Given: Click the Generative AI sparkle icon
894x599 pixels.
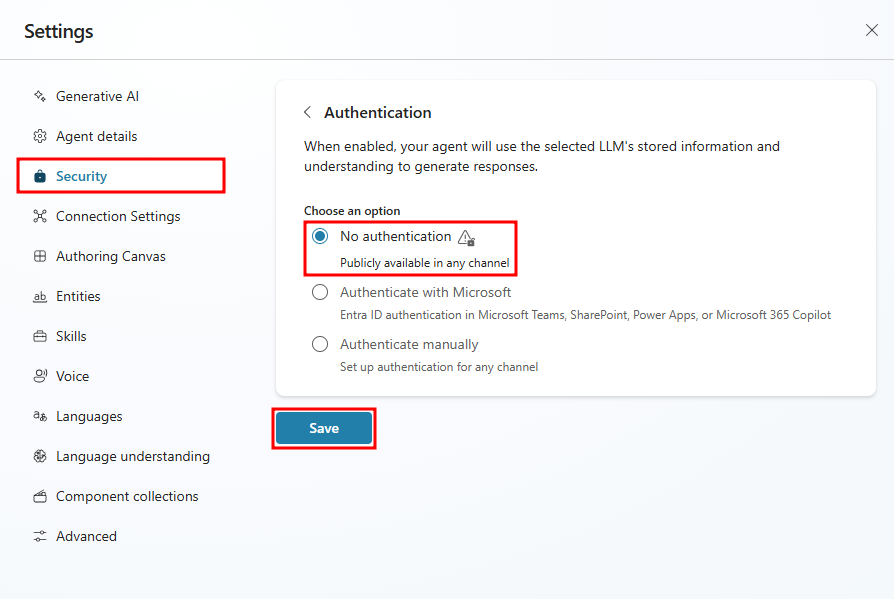Looking at the screenshot, I should pyautogui.click(x=40, y=96).
